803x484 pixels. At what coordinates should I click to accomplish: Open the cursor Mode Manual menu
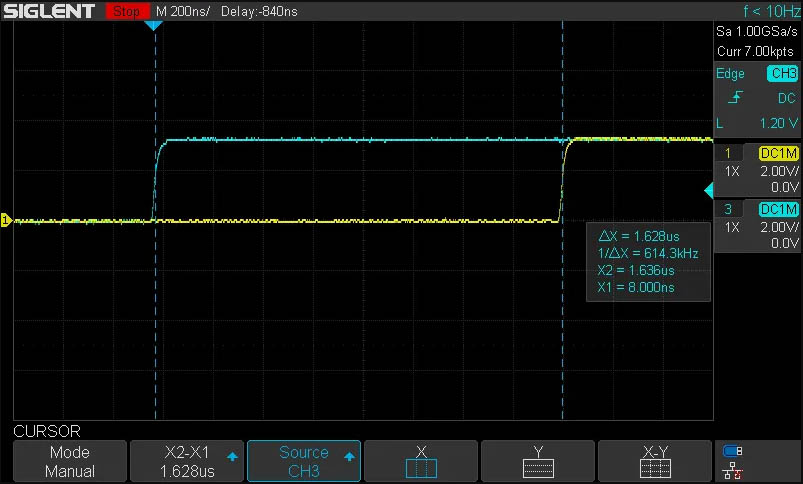click(x=70, y=461)
